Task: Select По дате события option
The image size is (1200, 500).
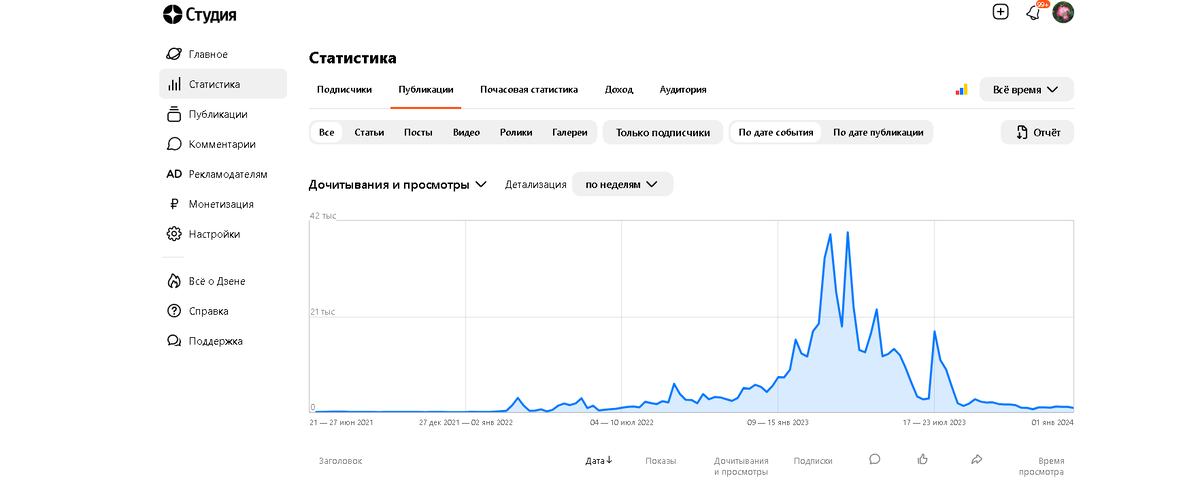Action: pyautogui.click(x=776, y=132)
